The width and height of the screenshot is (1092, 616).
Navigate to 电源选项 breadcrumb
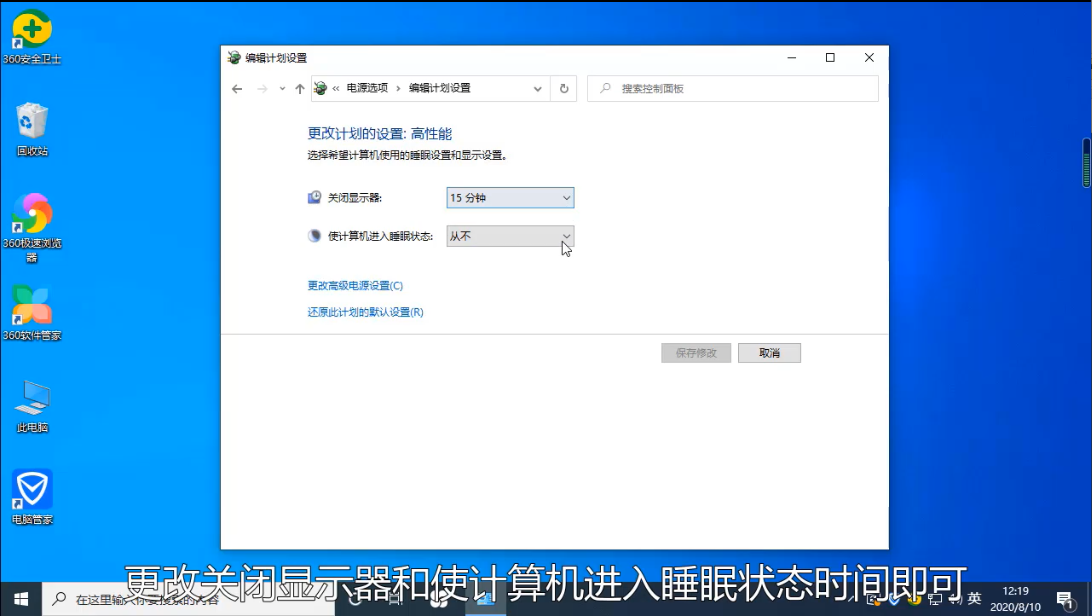click(x=366, y=89)
